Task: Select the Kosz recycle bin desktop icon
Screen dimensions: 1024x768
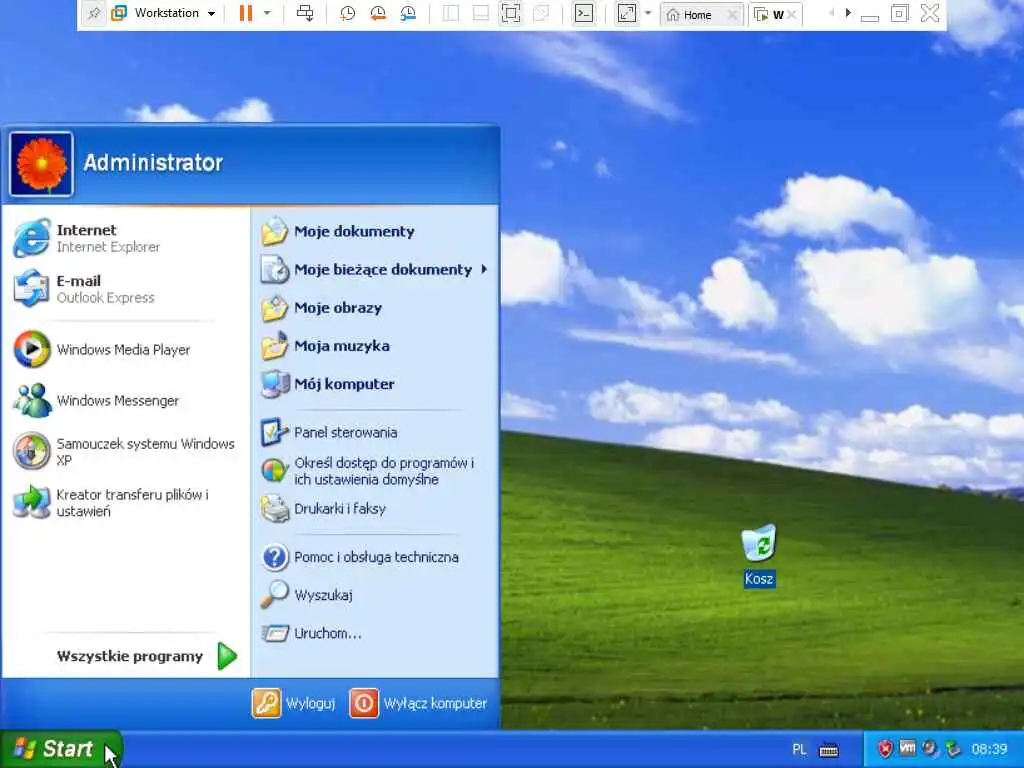Action: pyautogui.click(x=759, y=556)
